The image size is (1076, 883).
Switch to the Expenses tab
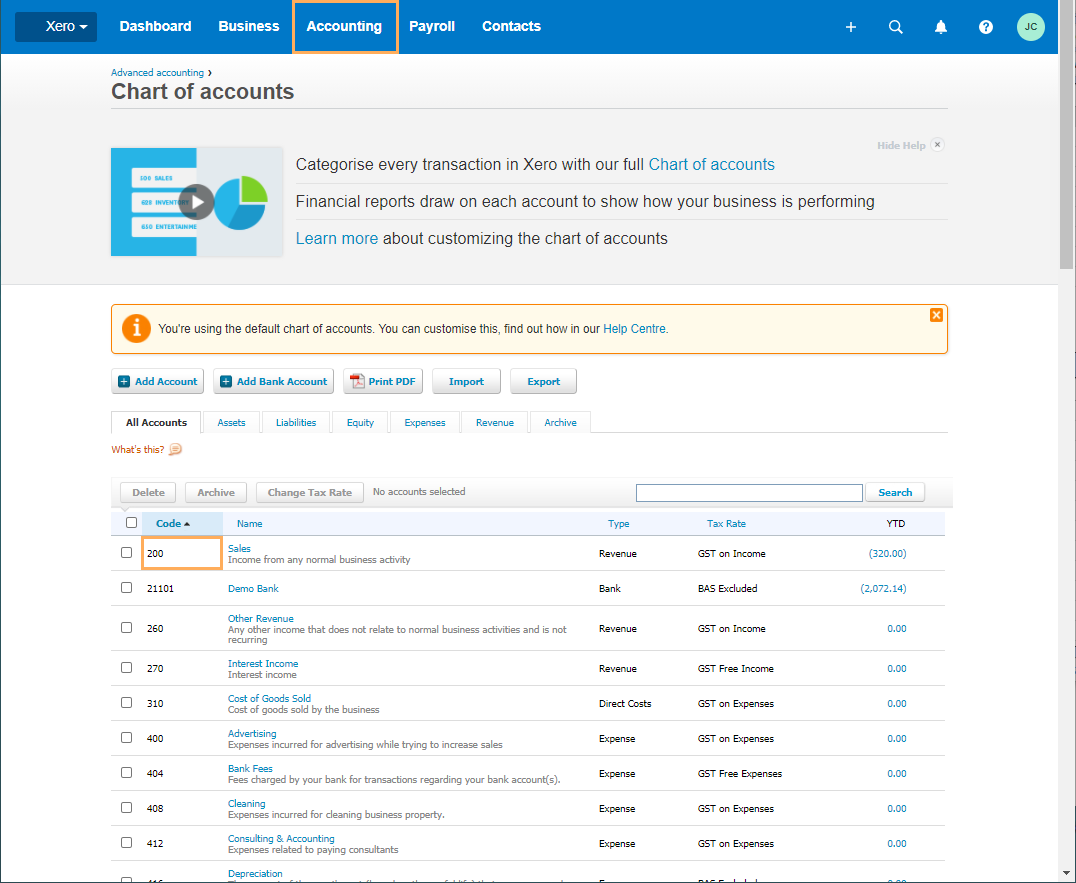[425, 423]
